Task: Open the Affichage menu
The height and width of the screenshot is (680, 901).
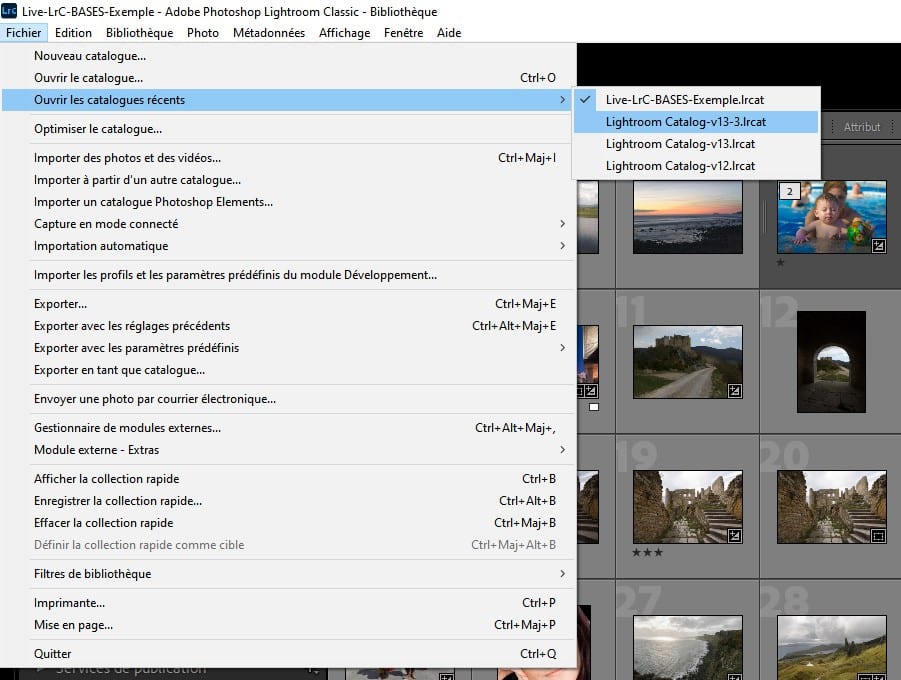Action: point(344,33)
